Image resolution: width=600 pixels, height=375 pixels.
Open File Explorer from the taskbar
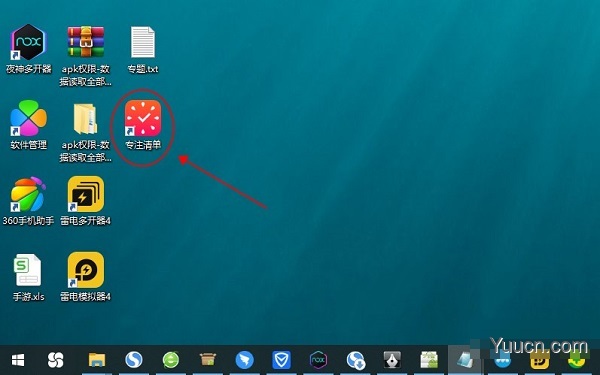(x=97, y=360)
